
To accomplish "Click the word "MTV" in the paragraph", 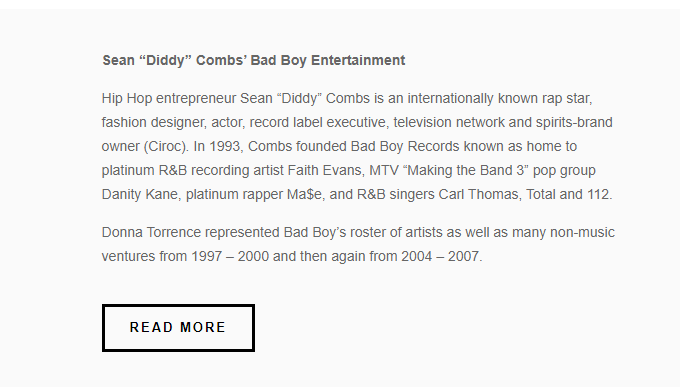I will [384, 170].
